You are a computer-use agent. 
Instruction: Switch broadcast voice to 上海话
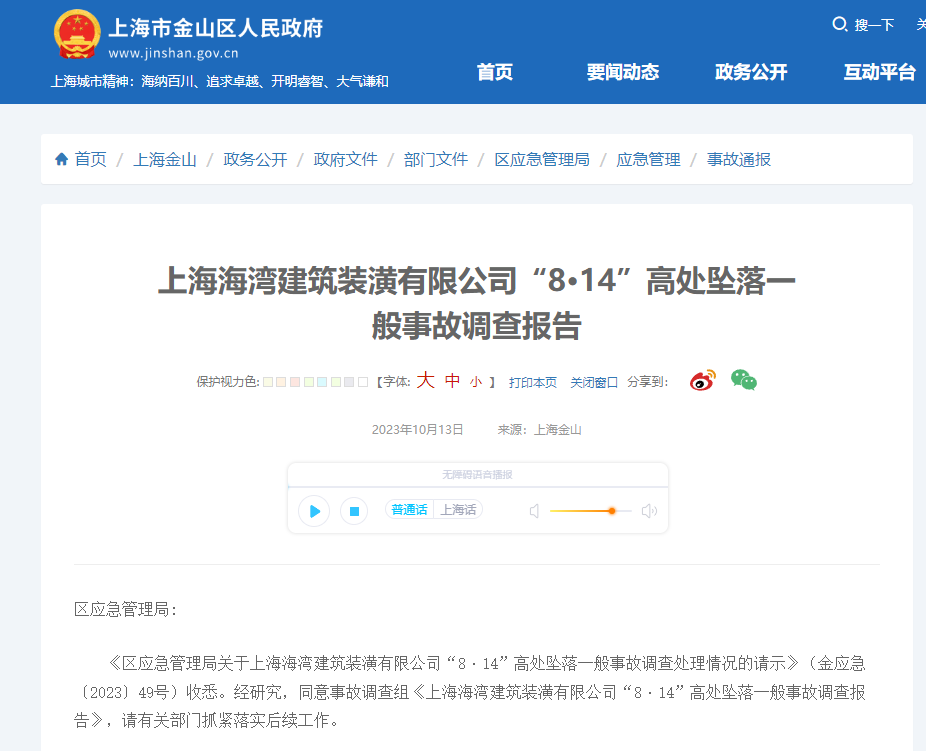point(457,509)
